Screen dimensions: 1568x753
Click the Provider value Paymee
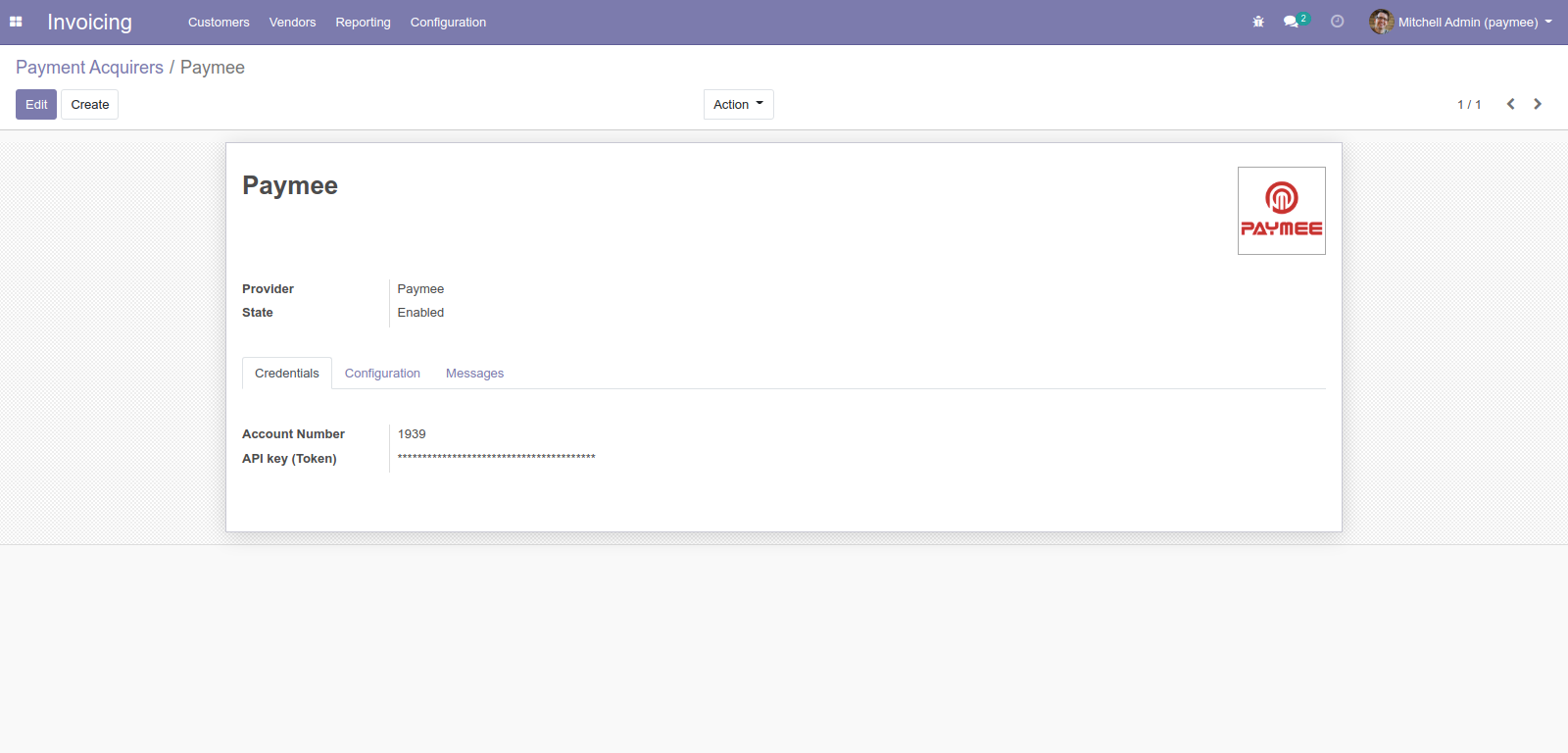(x=420, y=288)
